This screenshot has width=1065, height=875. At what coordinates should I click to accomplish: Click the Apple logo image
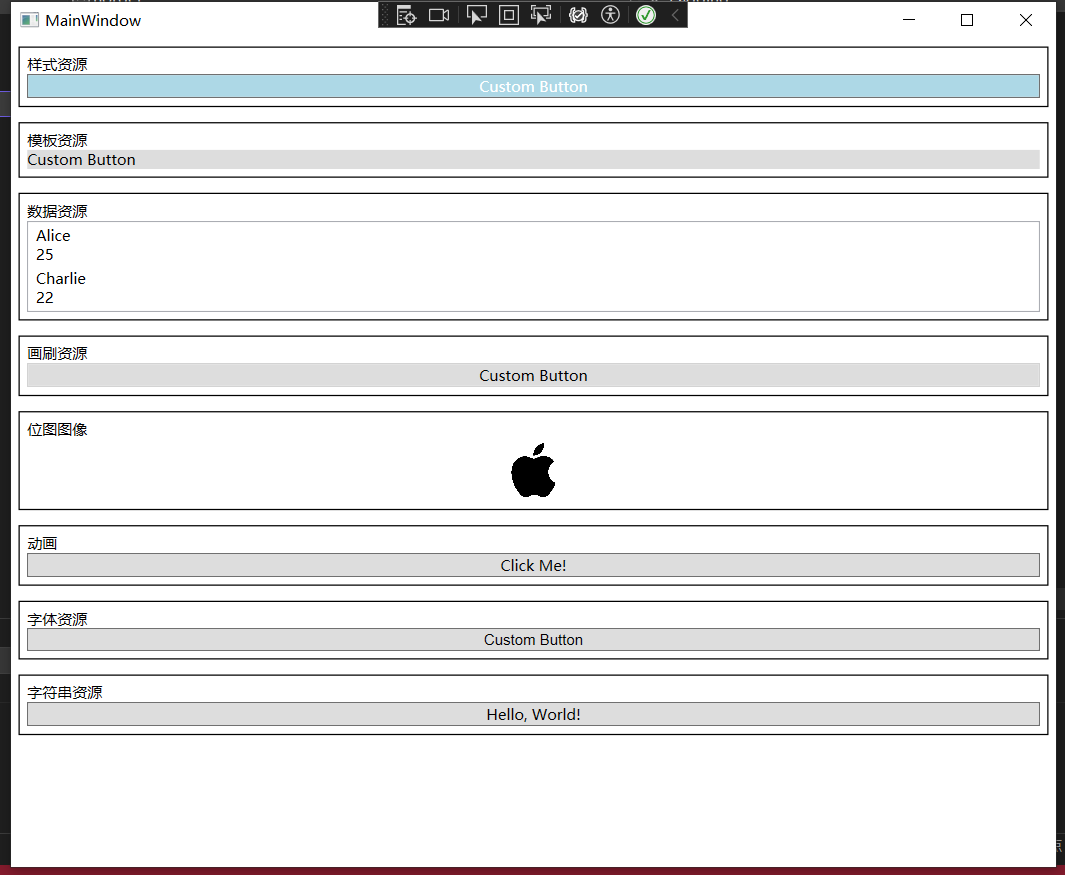[x=533, y=470]
